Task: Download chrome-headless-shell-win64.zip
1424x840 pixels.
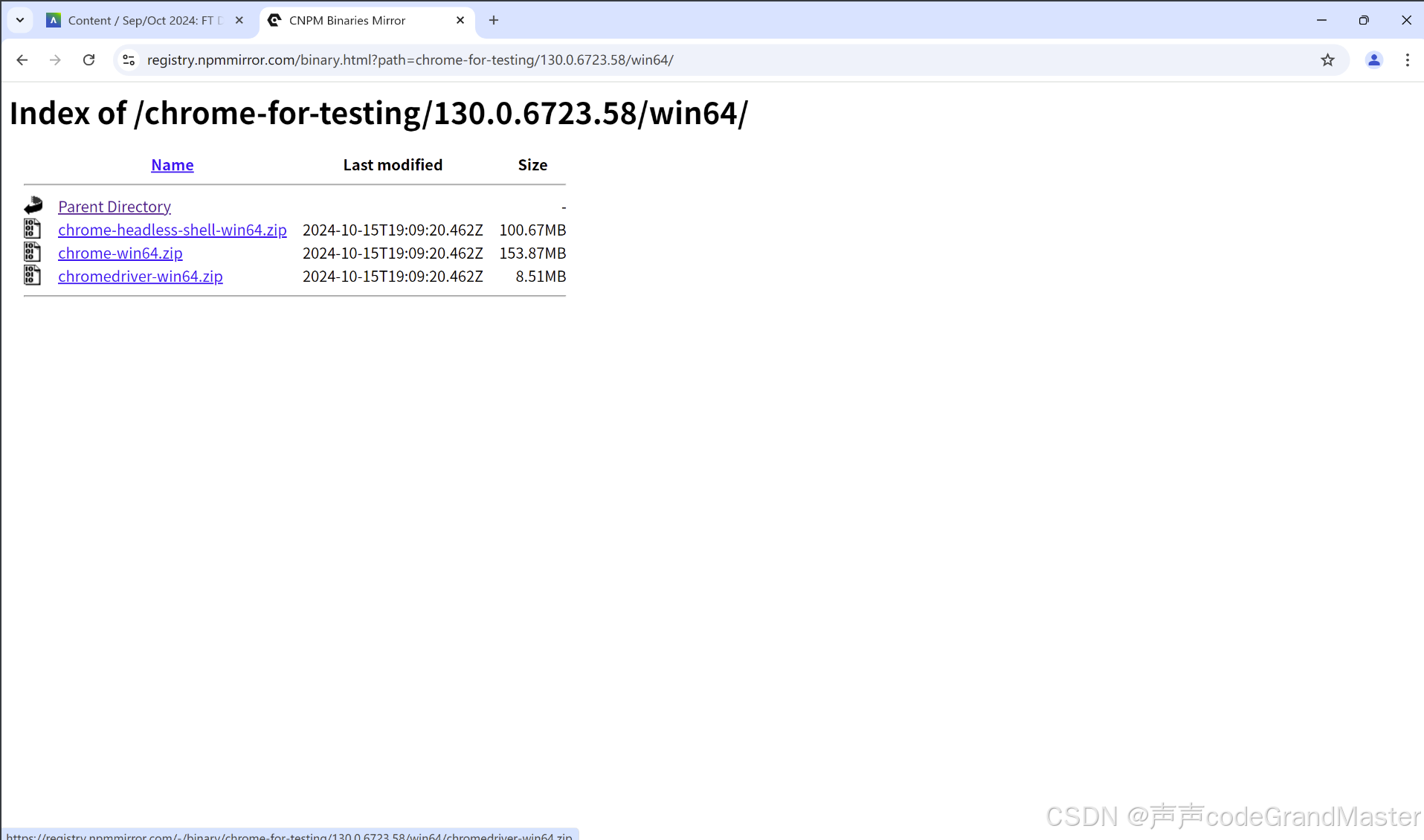Action: 173,230
